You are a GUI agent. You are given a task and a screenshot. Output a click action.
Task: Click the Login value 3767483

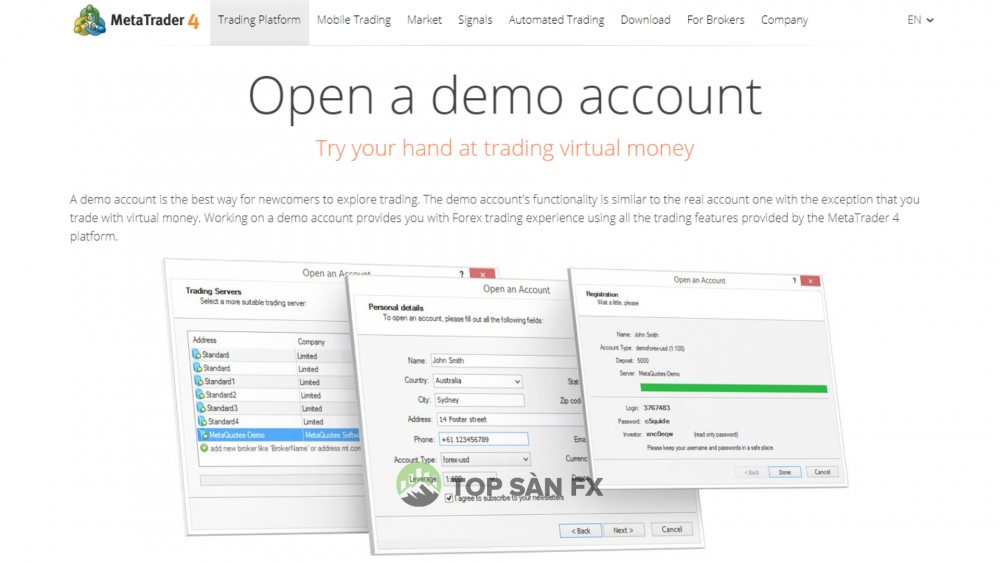tap(656, 408)
